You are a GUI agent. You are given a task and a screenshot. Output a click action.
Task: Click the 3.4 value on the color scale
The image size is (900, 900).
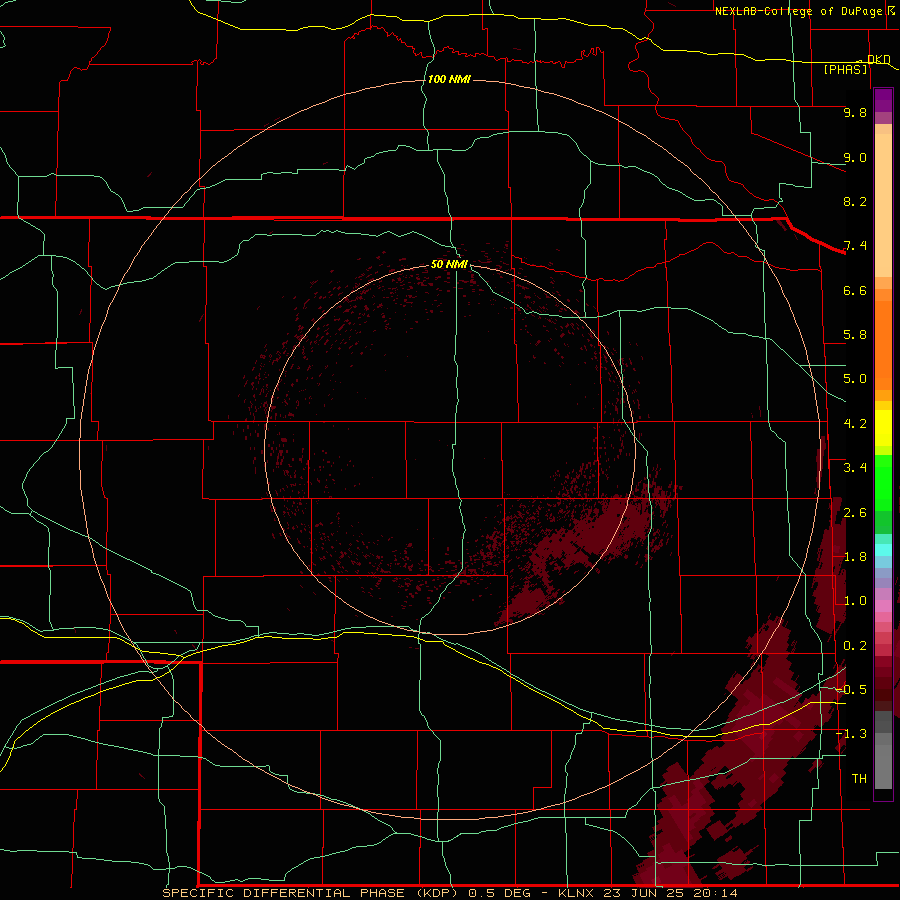855,468
